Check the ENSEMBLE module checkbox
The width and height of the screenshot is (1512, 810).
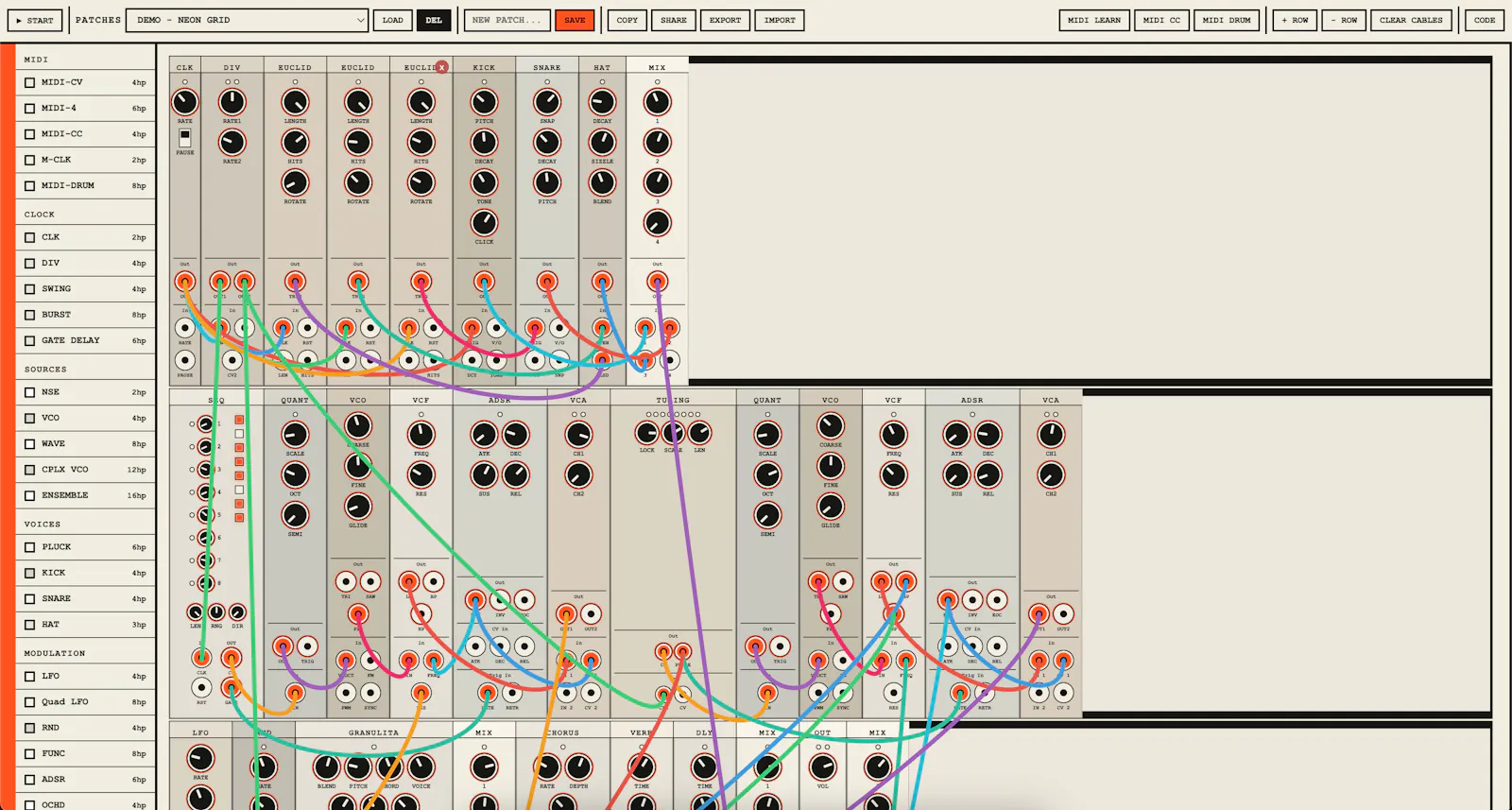pyautogui.click(x=30, y=494)
